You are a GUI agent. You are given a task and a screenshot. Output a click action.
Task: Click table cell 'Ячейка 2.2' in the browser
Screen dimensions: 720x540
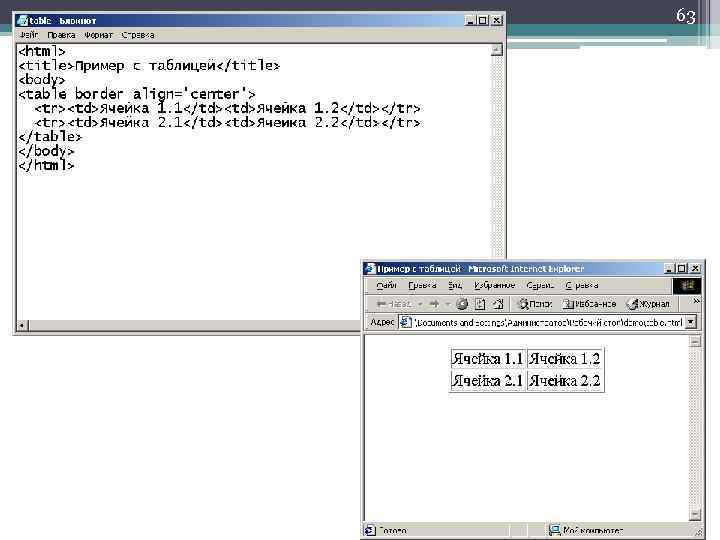[x=564, y=381]
